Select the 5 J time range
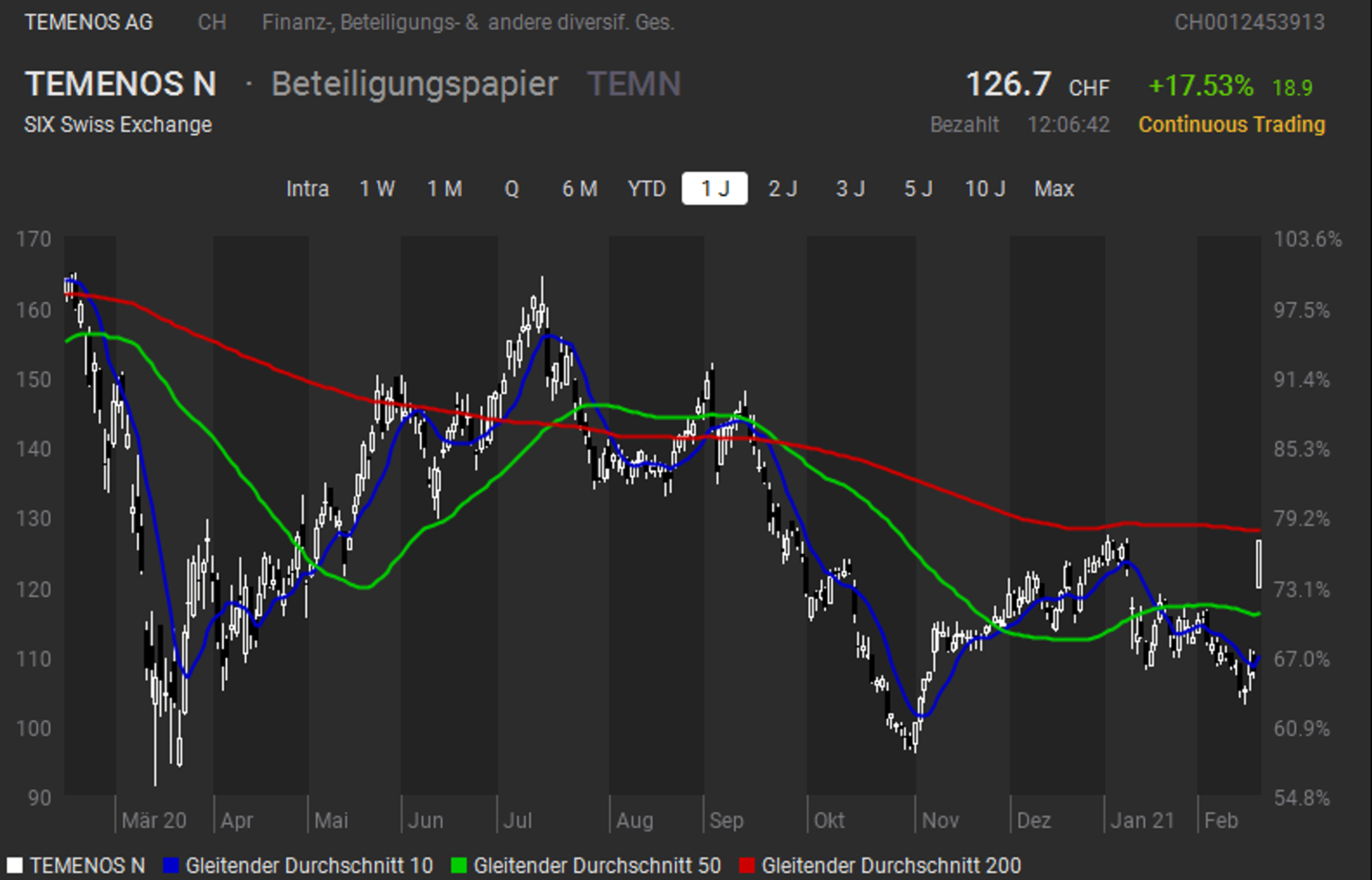Viewport: 1372px width, 880px height. point(918,188)
